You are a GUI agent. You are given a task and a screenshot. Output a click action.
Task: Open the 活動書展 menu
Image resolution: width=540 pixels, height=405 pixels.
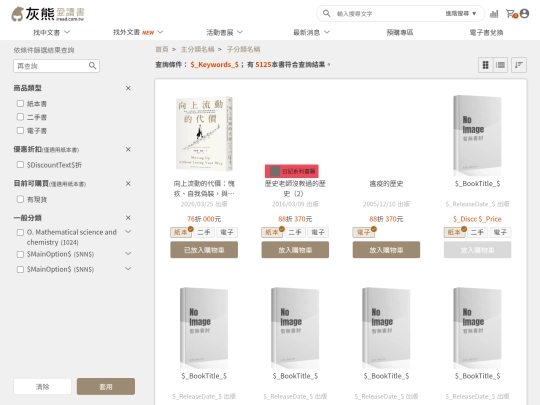[x=225, y=32]
